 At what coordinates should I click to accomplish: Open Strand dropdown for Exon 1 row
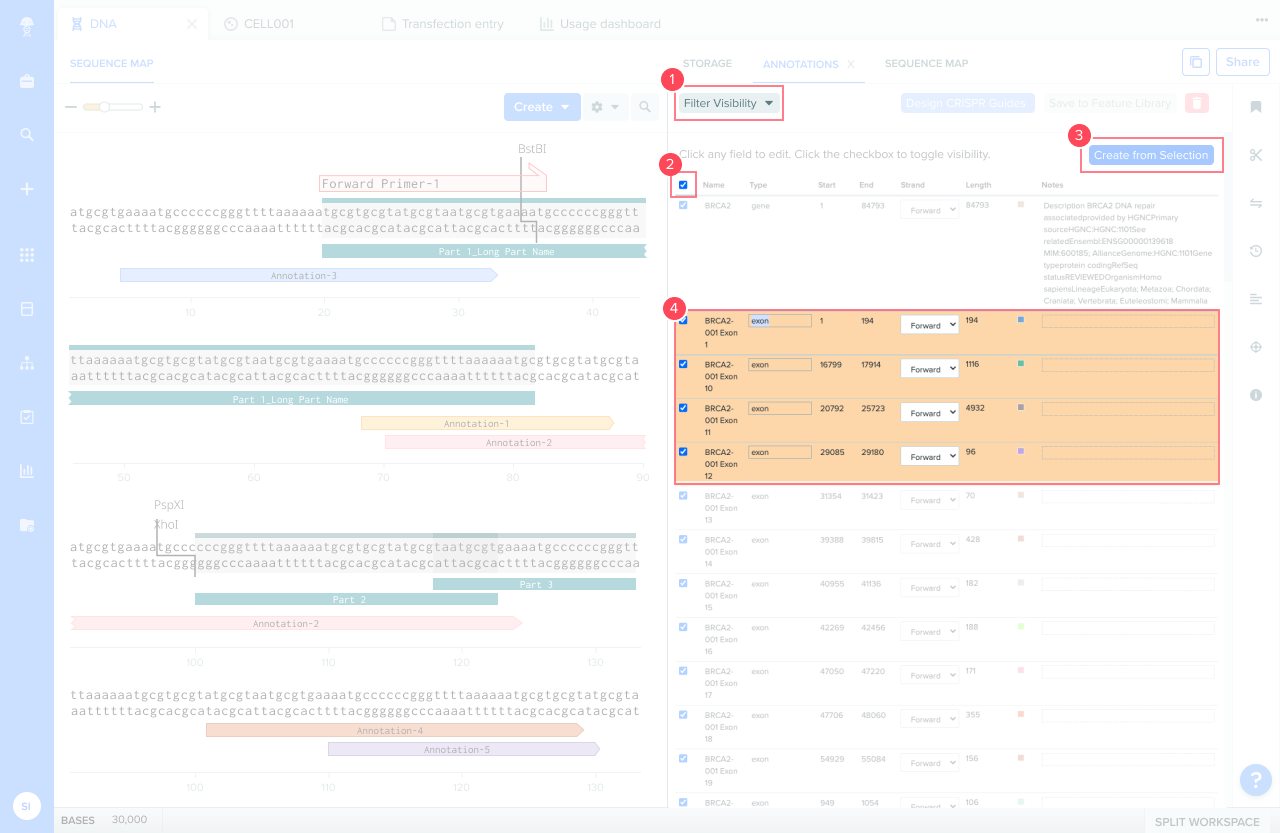929,325
